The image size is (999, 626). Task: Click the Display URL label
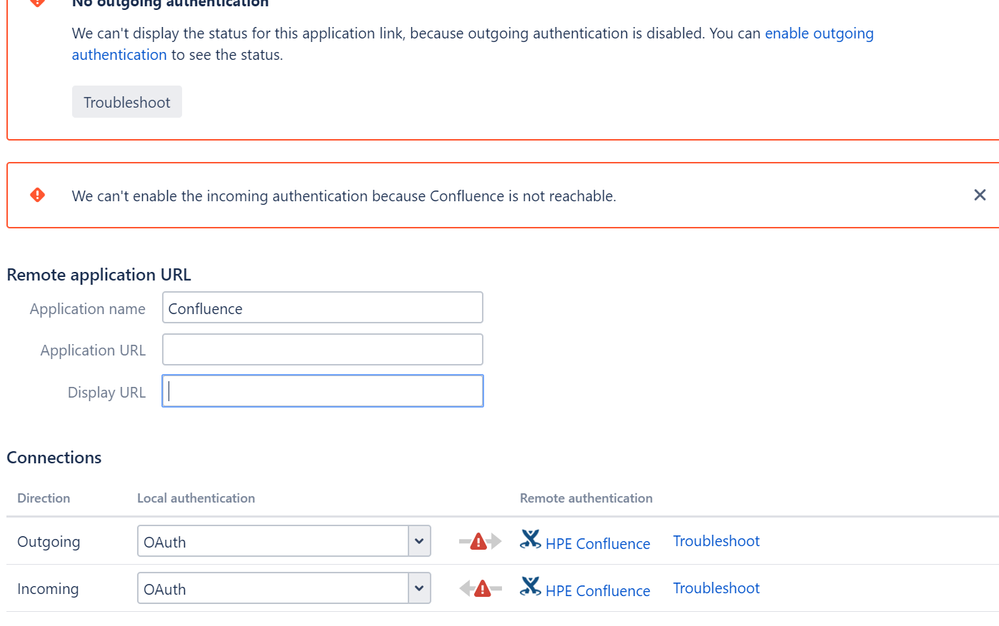pos(106,392)
